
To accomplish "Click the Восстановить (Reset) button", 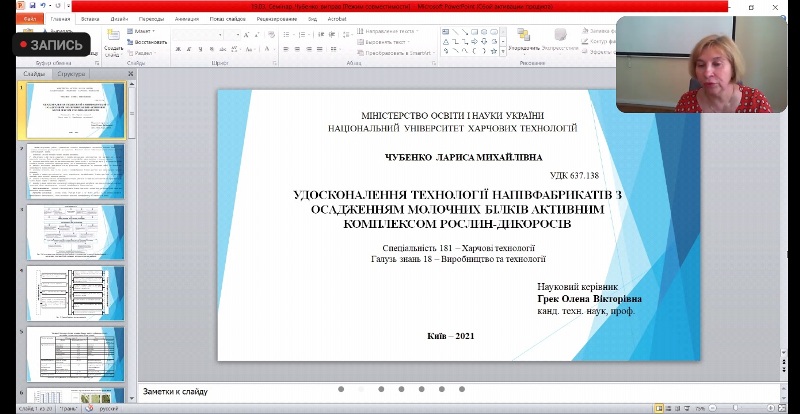I will tap(150, 42).
